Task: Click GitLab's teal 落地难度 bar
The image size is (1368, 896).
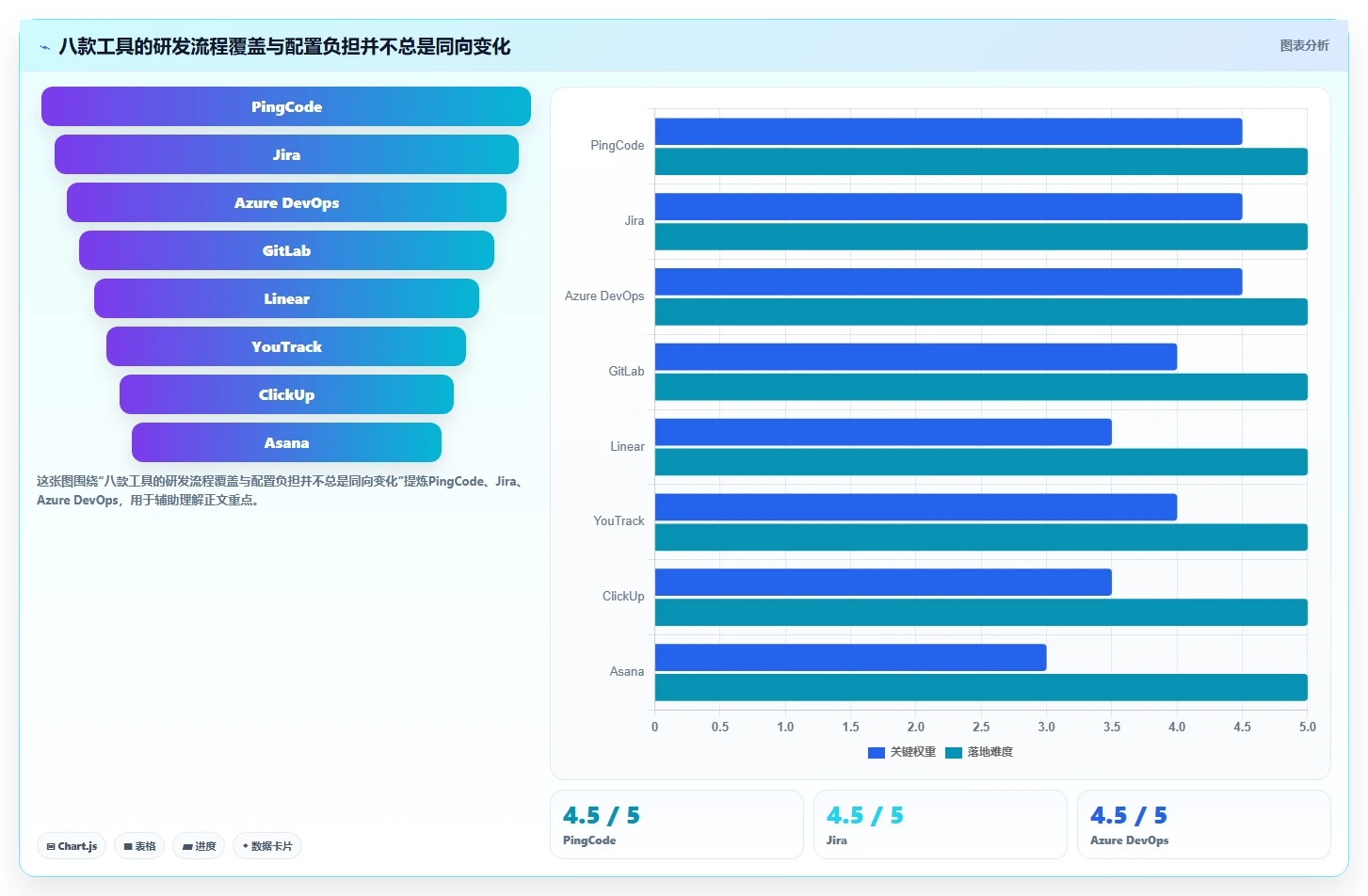Action: (981, 387)
